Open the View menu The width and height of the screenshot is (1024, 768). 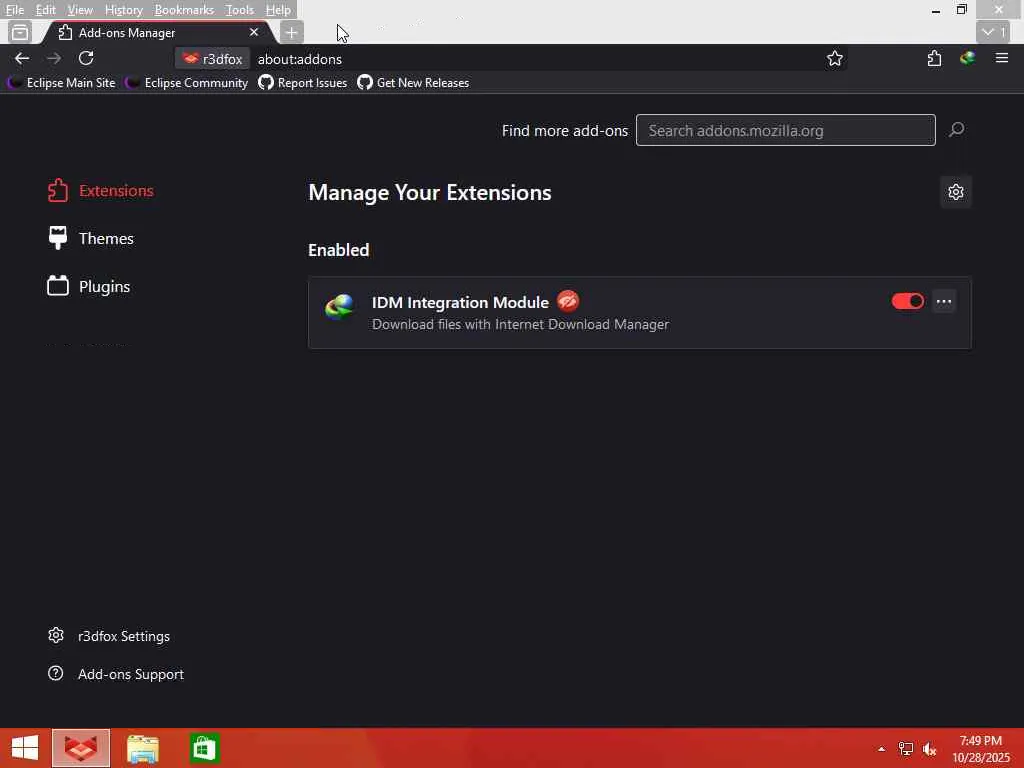click(80, 10)
